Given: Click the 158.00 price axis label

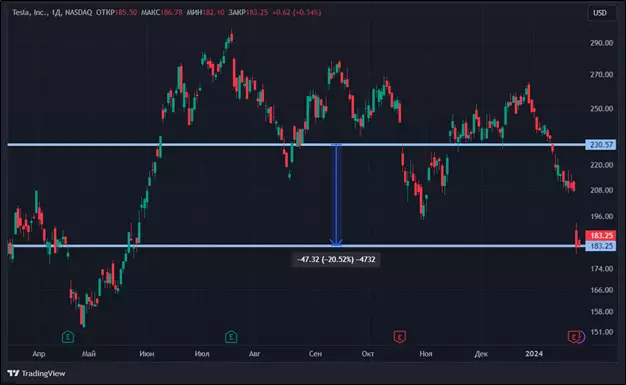Looking at the screenshot, I should (x=602, y=312).
